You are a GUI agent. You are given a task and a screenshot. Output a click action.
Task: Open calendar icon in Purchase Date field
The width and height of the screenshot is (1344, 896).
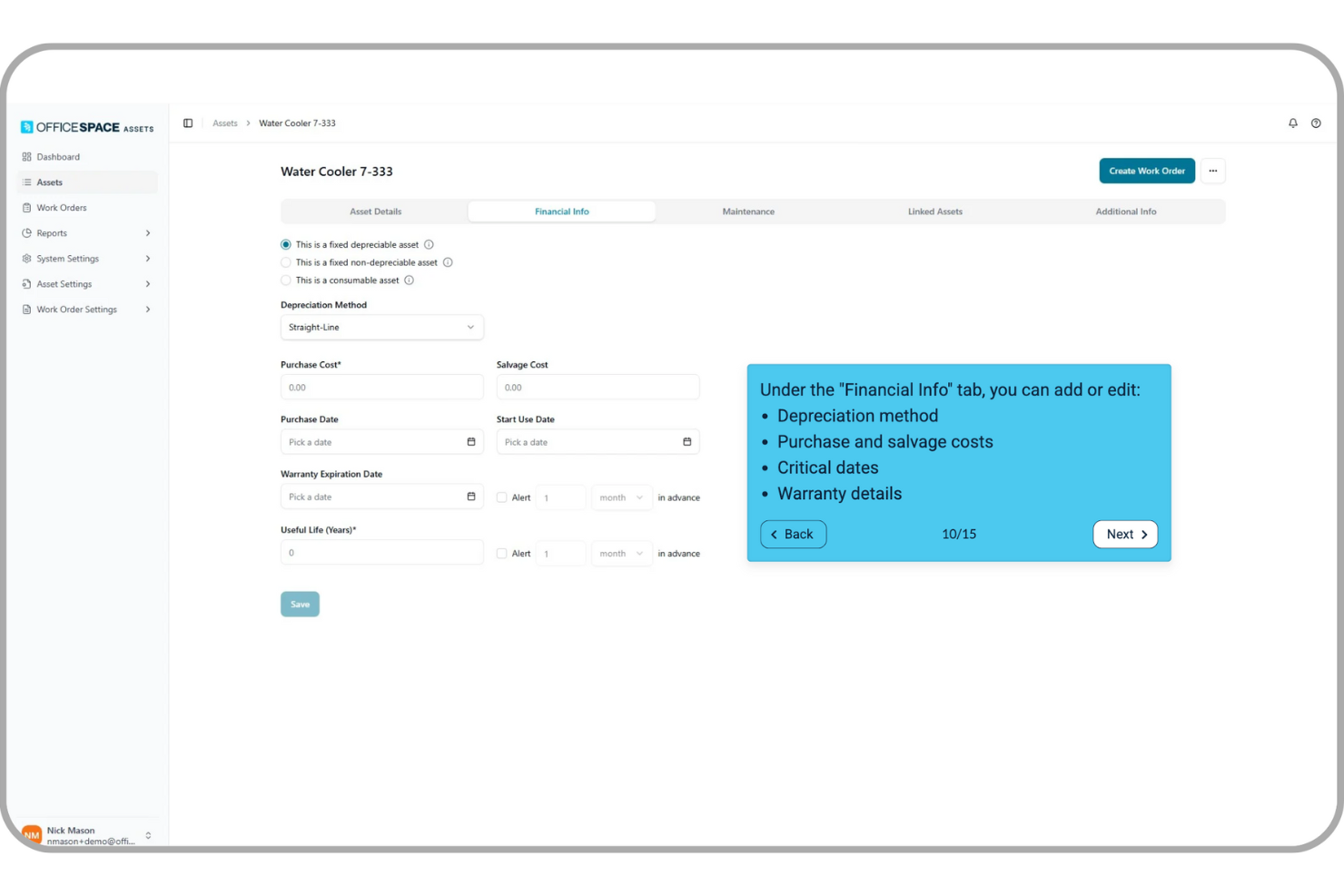(x=470, y=442)
